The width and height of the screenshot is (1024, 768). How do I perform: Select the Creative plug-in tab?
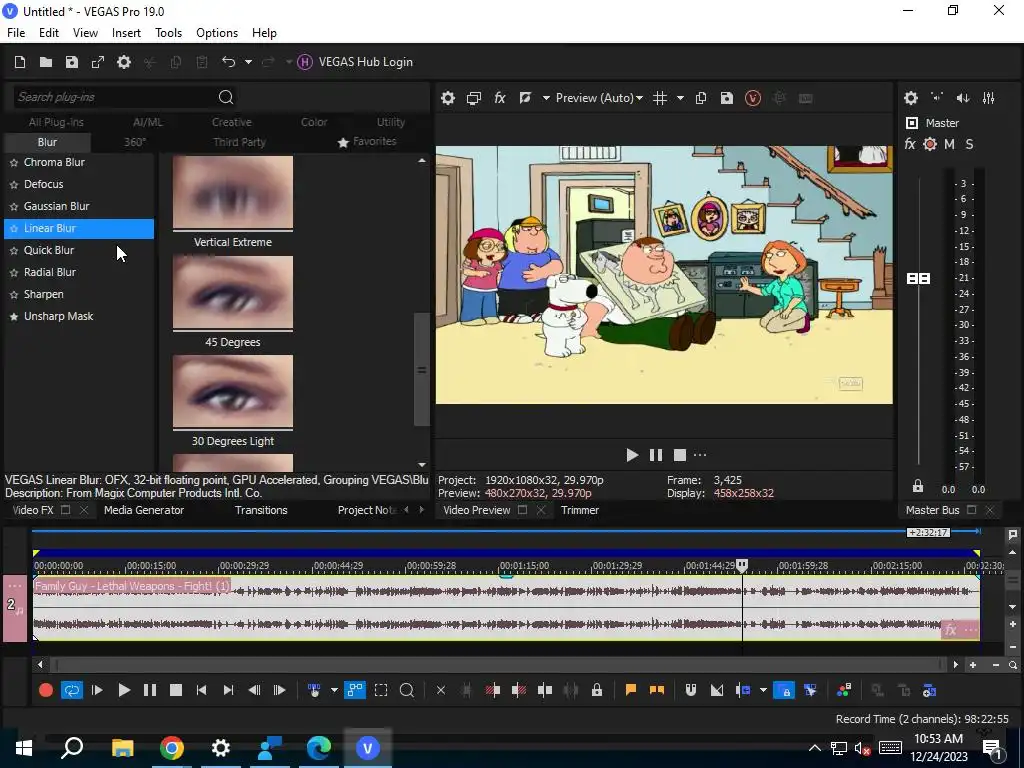pyautogui.click(x=232, y=122)
